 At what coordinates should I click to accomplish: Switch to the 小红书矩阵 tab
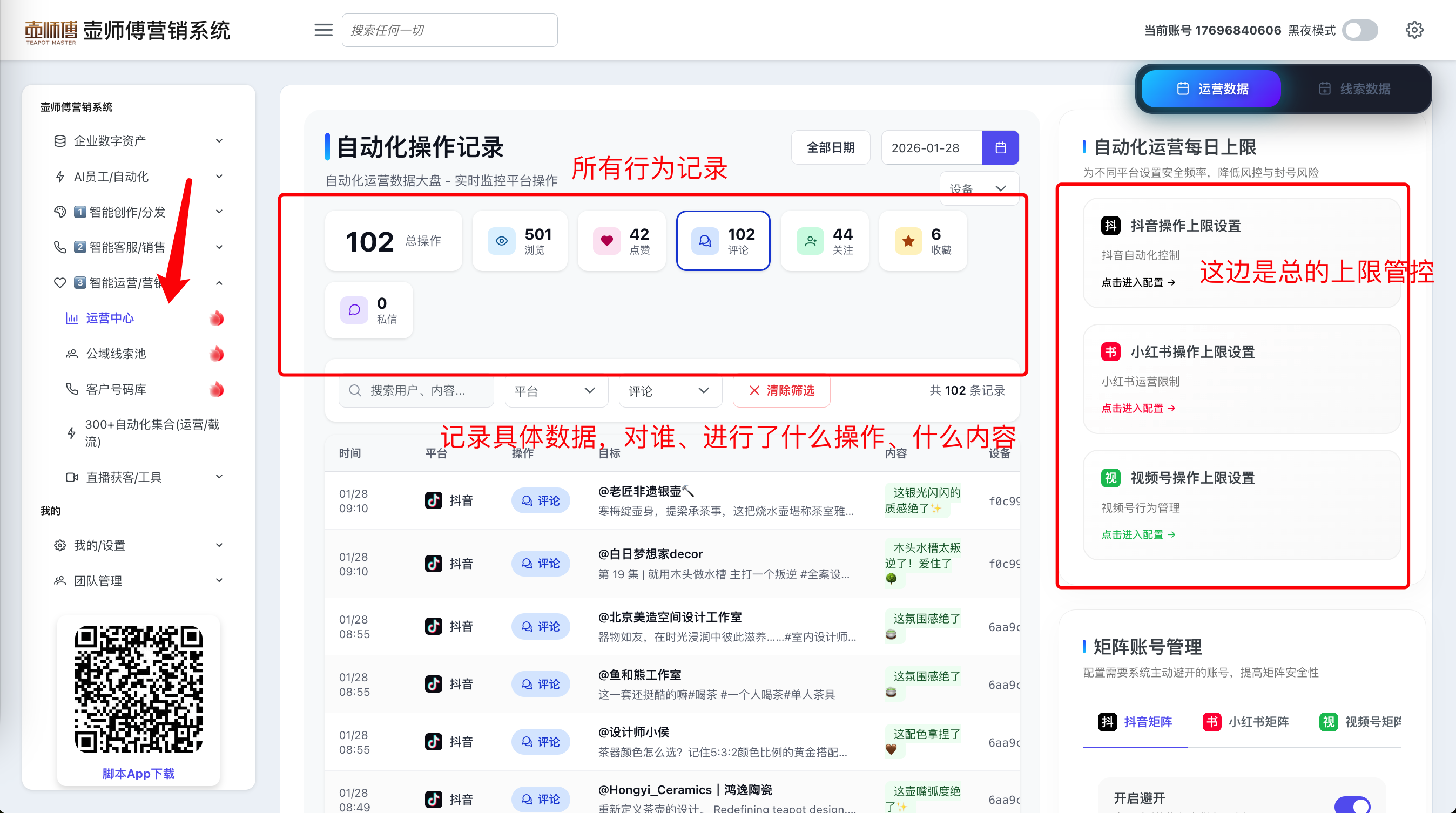(1246, 721)
